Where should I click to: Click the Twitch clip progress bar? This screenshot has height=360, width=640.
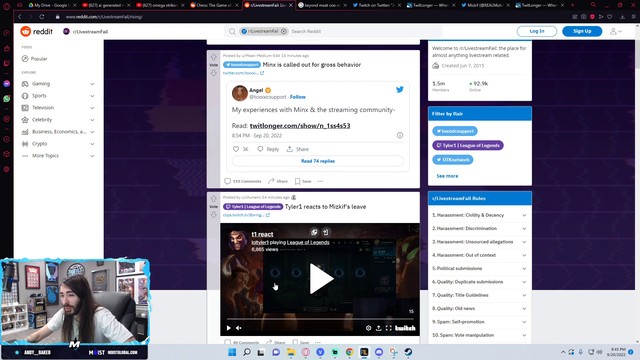coord(320,319)
